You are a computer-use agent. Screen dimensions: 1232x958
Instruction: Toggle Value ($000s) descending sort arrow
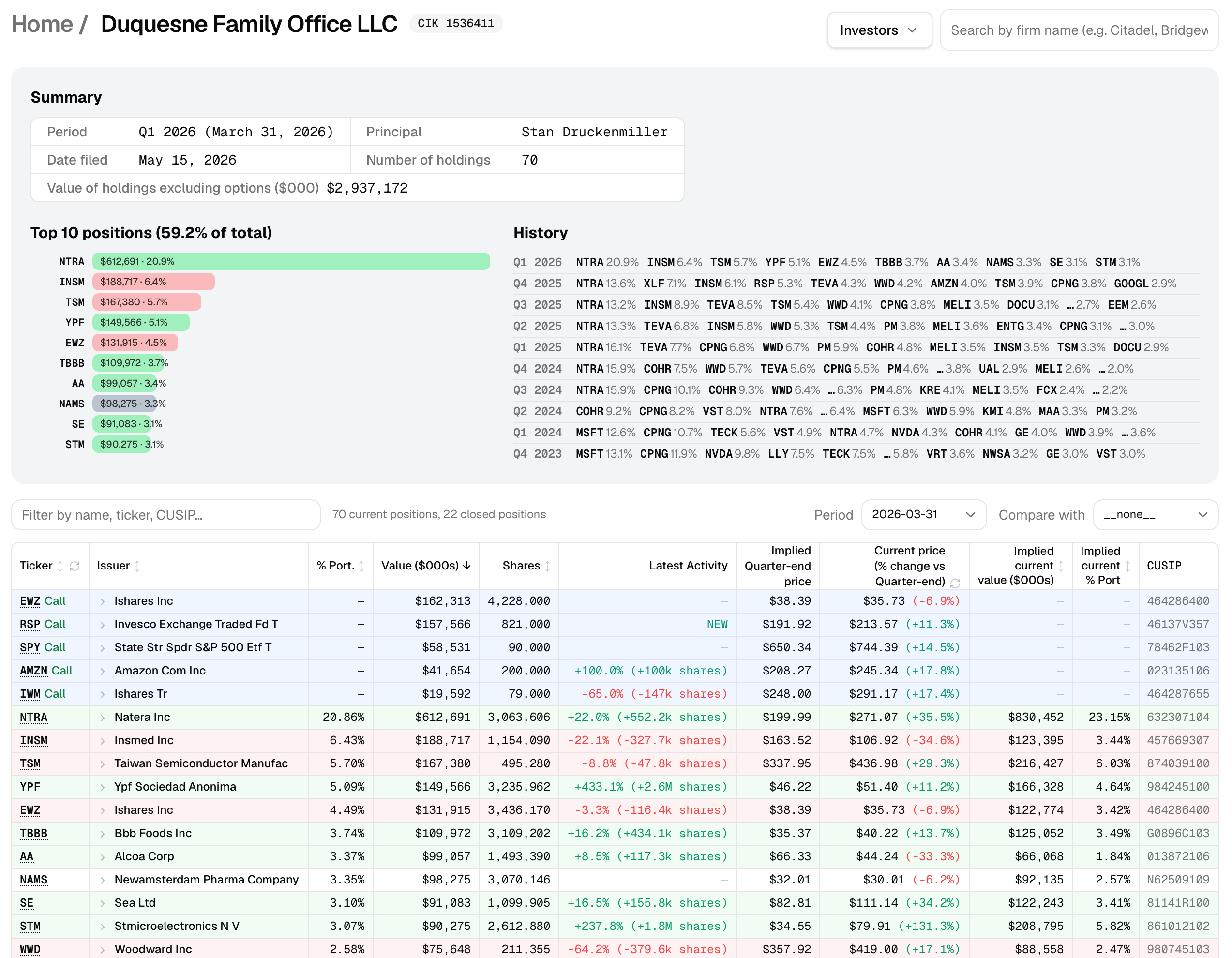click(466, 565)
